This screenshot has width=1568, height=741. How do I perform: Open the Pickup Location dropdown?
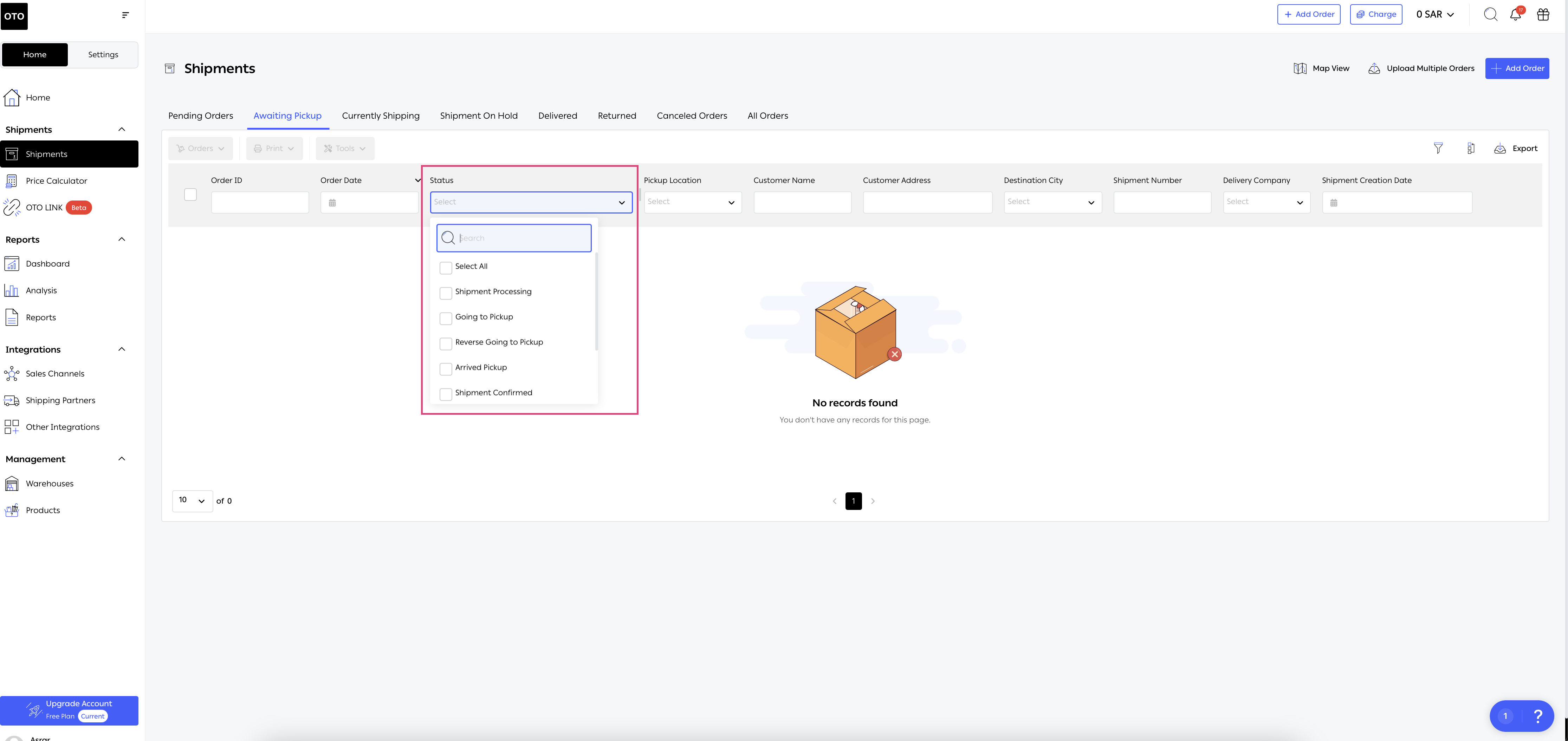pos(692,202)
